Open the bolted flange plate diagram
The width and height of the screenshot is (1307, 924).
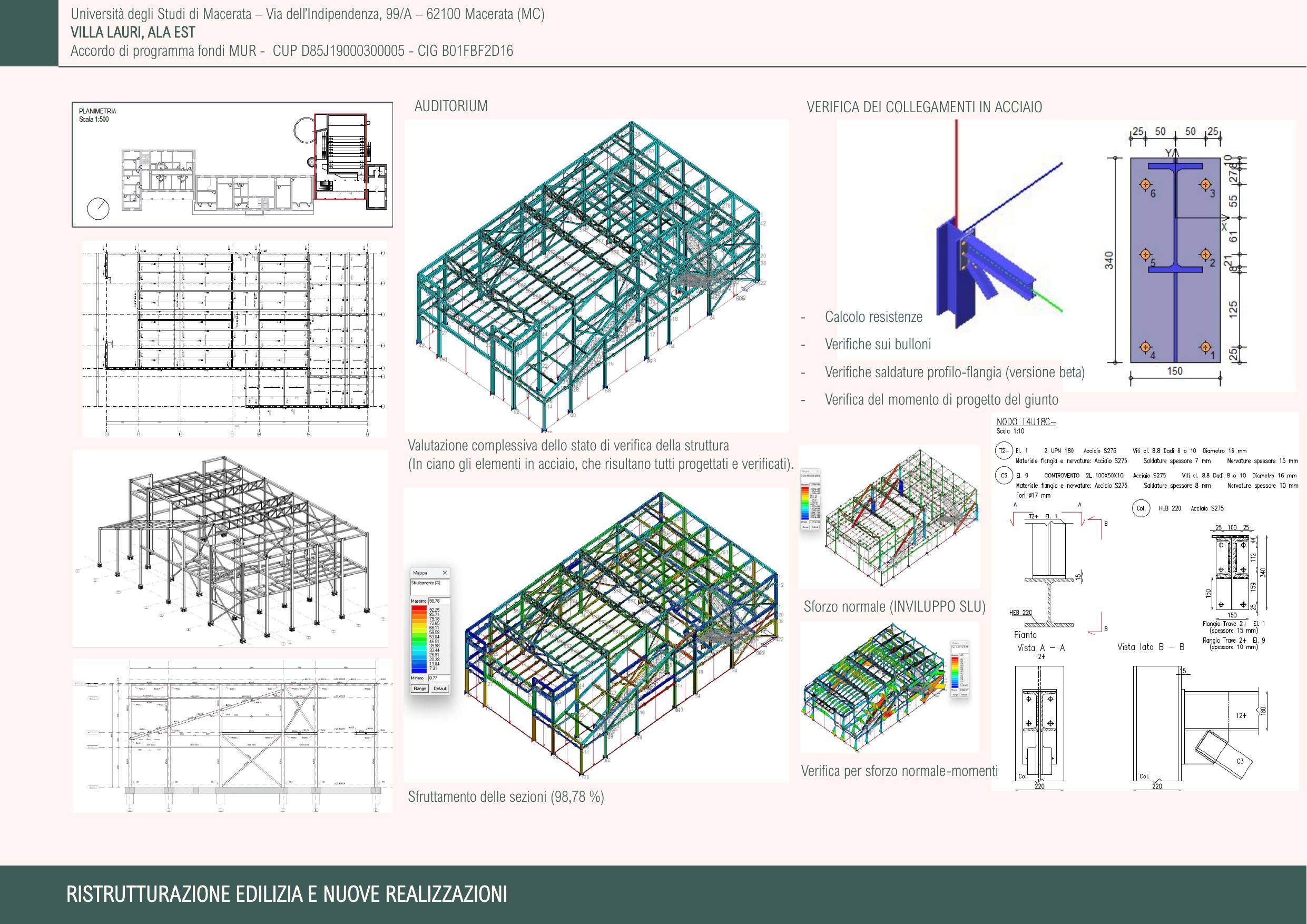(x=1178, y=256)
